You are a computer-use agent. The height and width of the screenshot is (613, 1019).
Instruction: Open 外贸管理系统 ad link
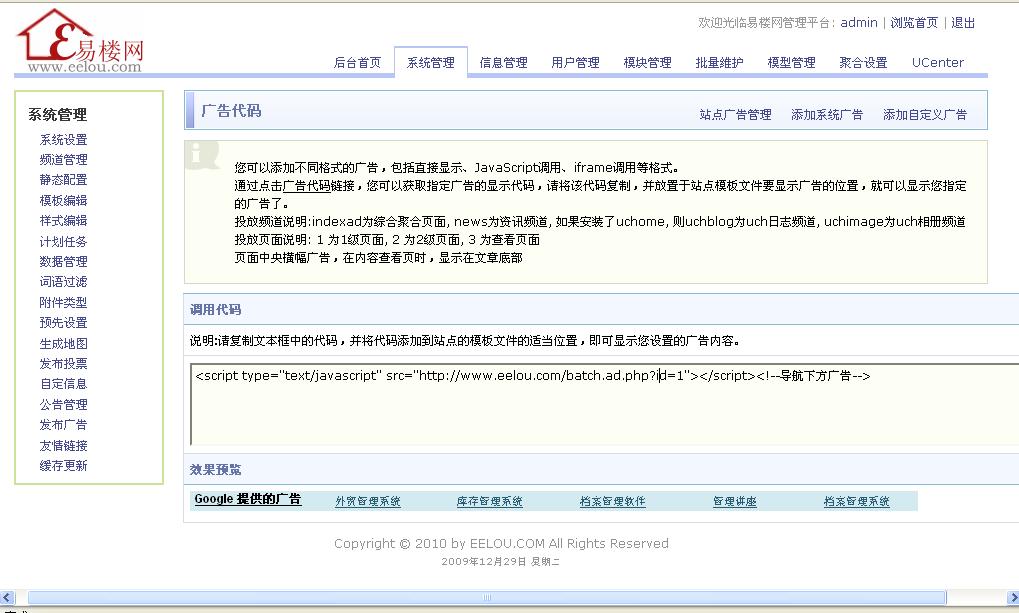pyautogui.click(x=368, y=501)
